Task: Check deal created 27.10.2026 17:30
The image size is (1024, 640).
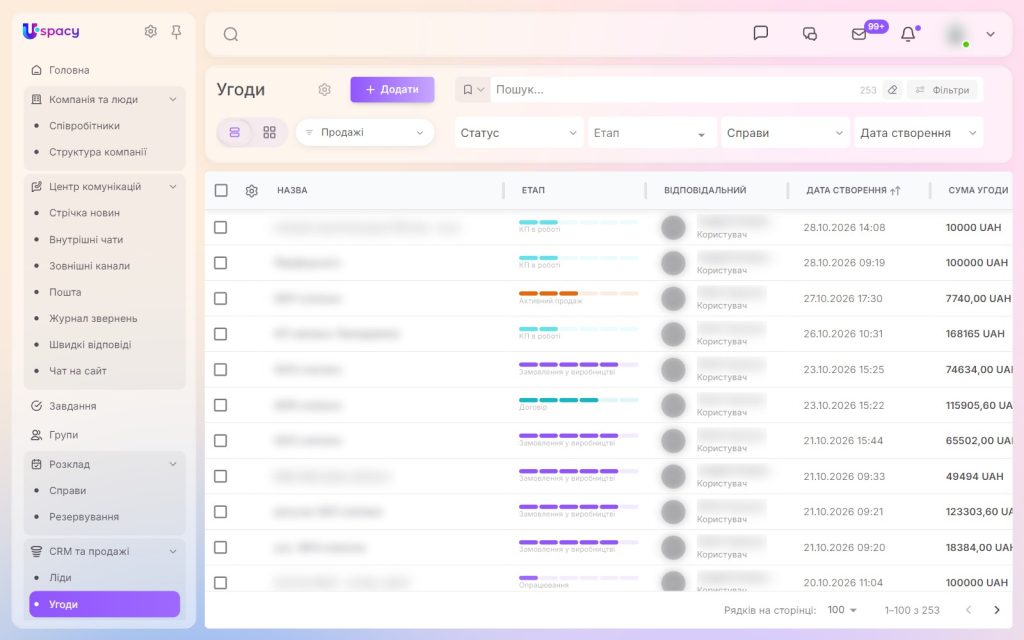Action: [x=221, y=298]
